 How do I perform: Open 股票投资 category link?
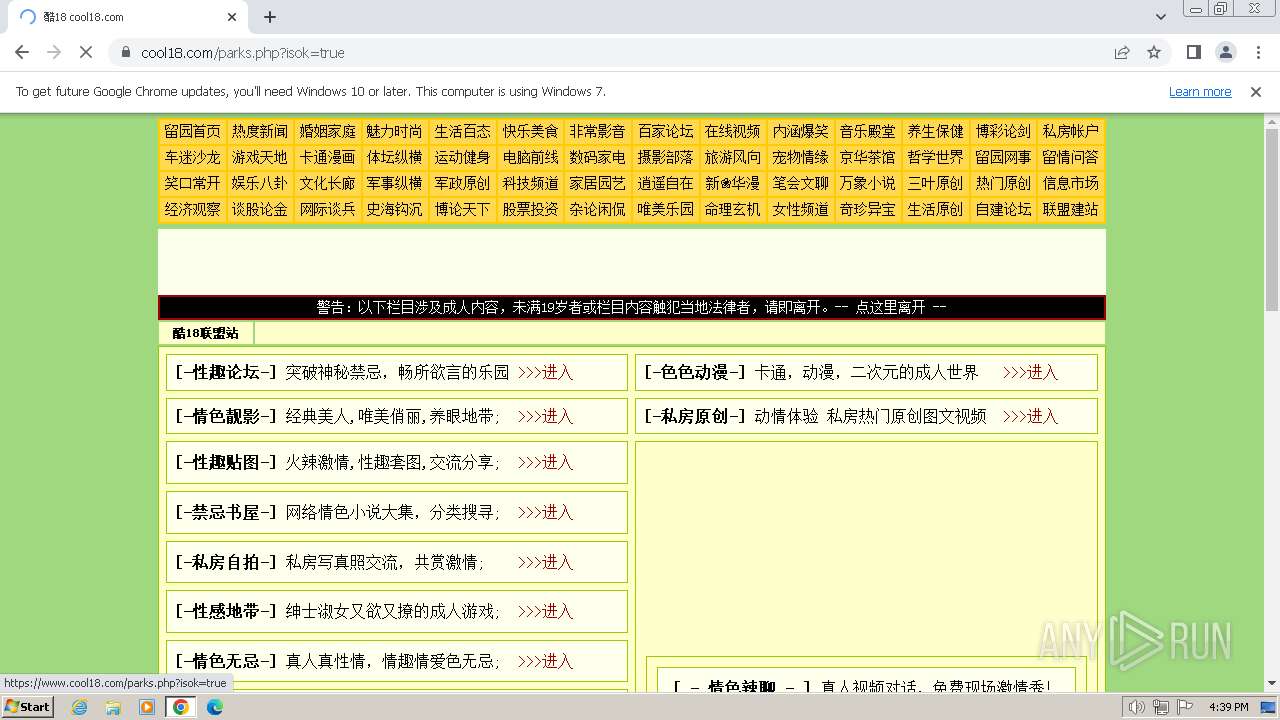click(530, 209)
